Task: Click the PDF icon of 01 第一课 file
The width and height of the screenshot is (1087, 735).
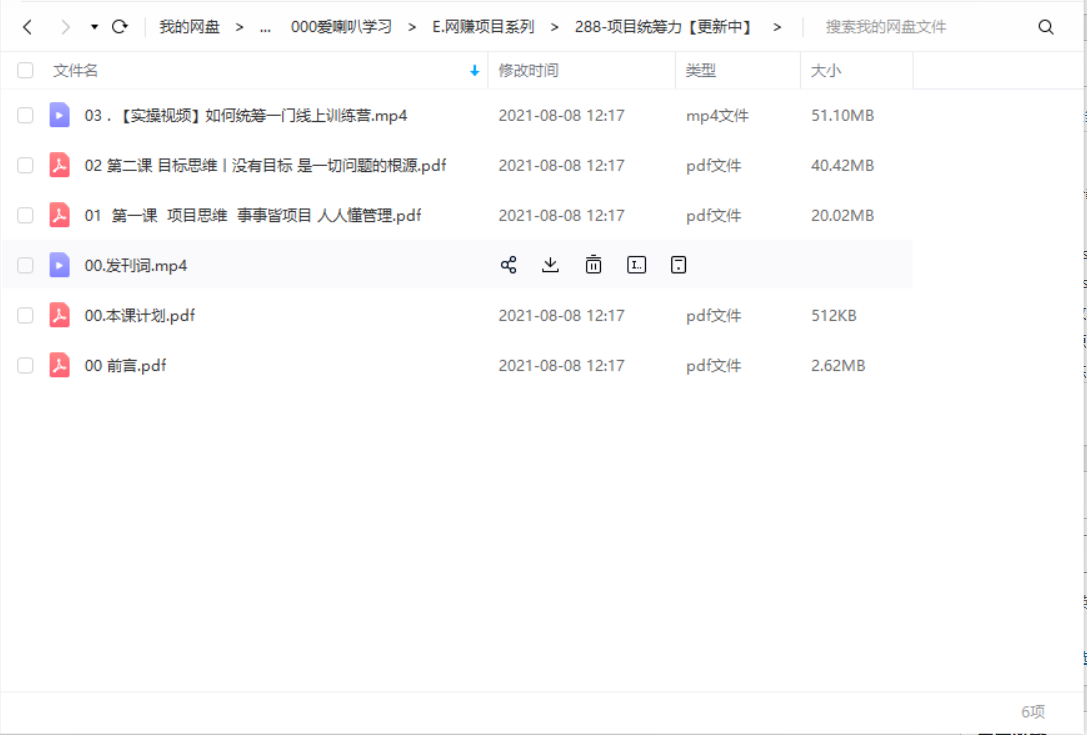Action: pos(60,215)
